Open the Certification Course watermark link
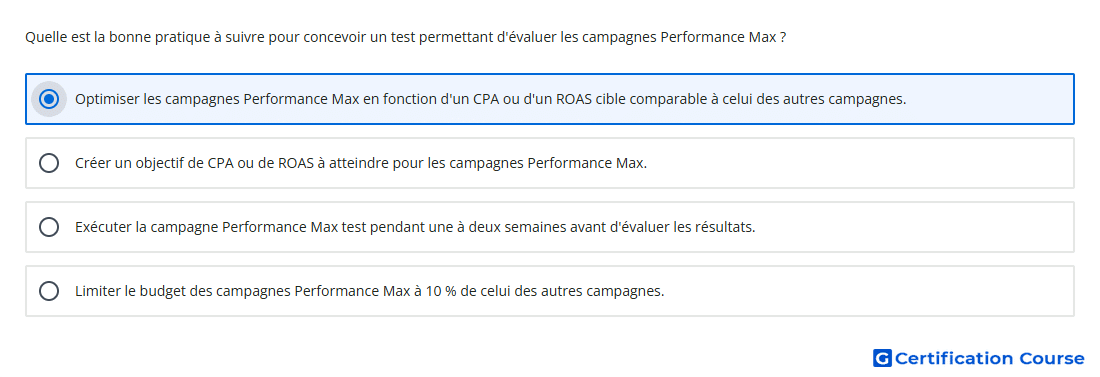Viewport: 1100px width, 377px height. [979, 359]
